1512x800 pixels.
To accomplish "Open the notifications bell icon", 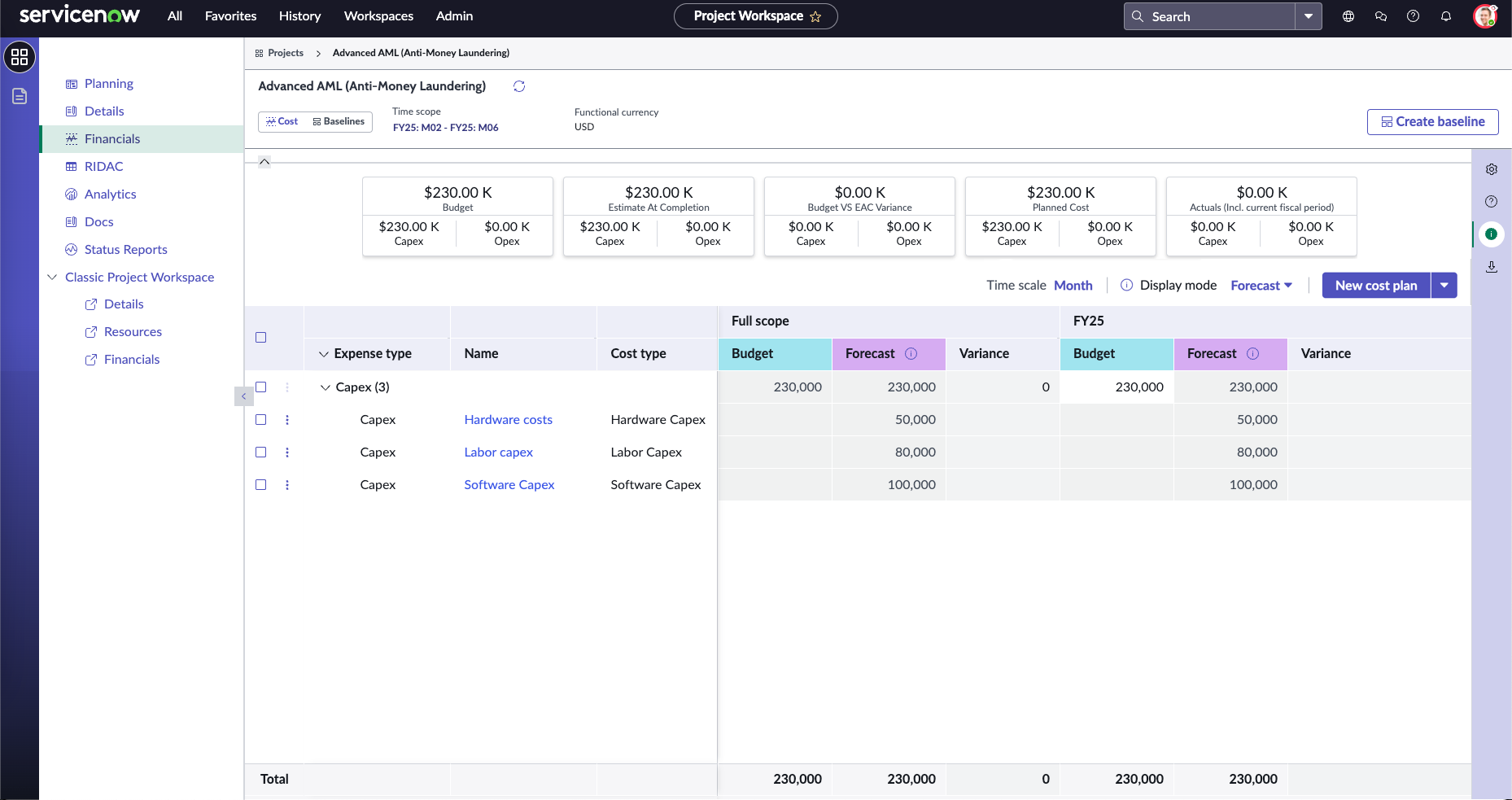I will click(1446, 16).
